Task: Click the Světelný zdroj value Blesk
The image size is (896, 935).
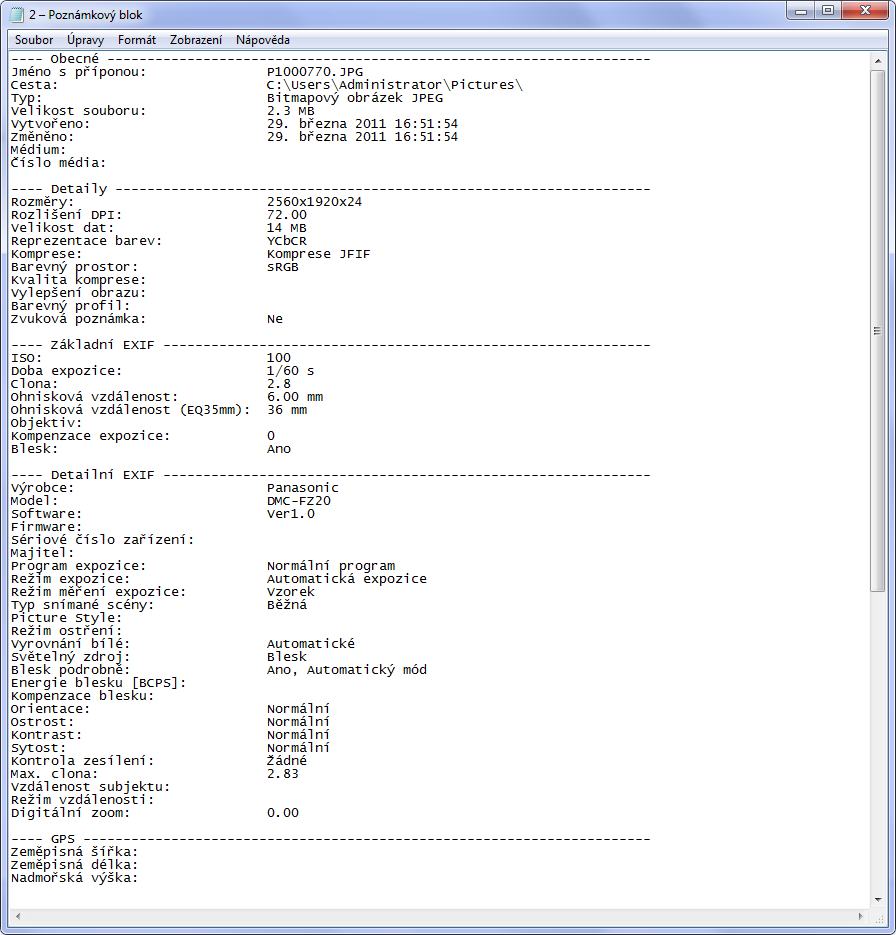Action: (287, 657)
